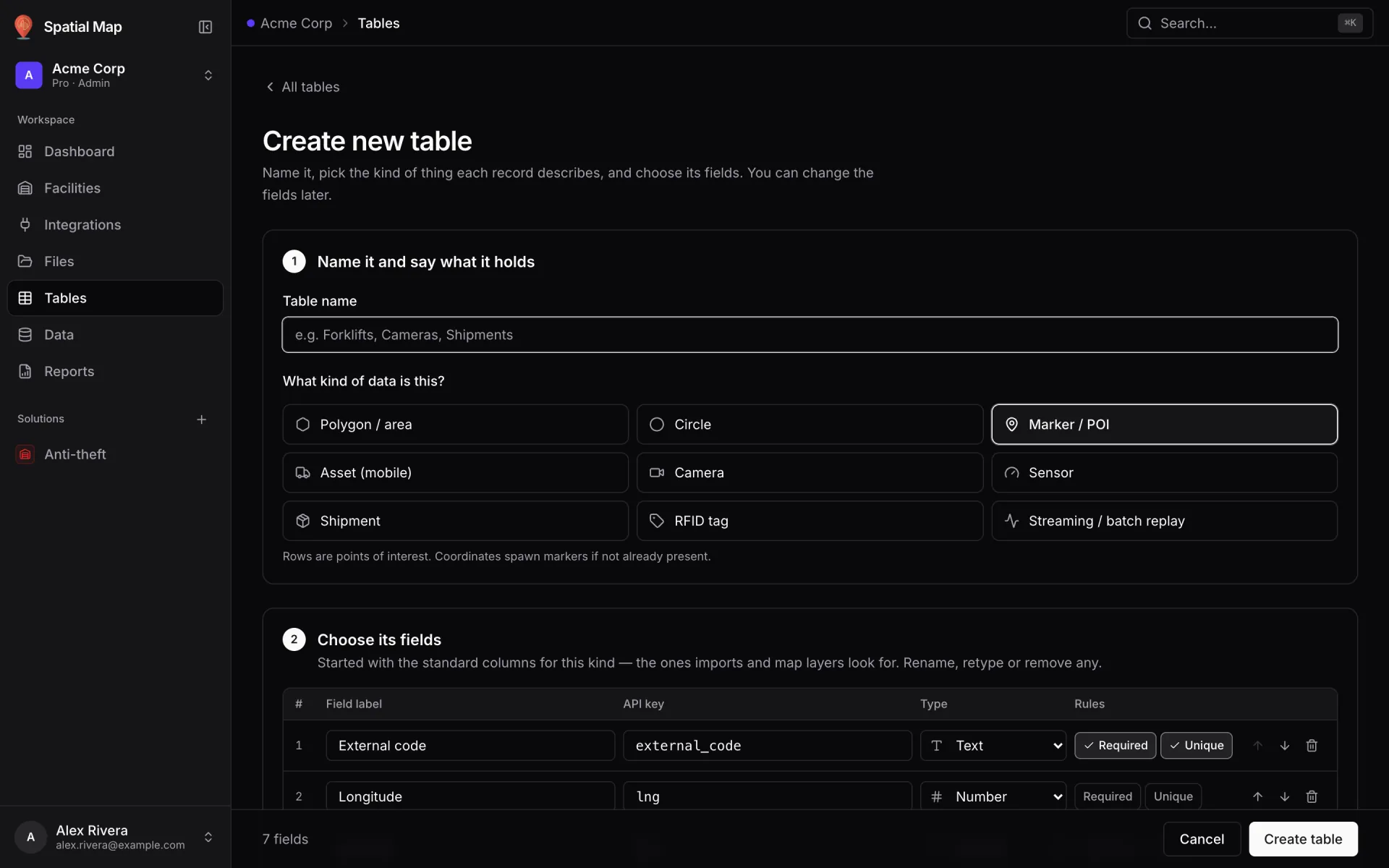This screenshot has height=868, width=1389.
Task: Edit the External code field label
Action: [470, 746]
